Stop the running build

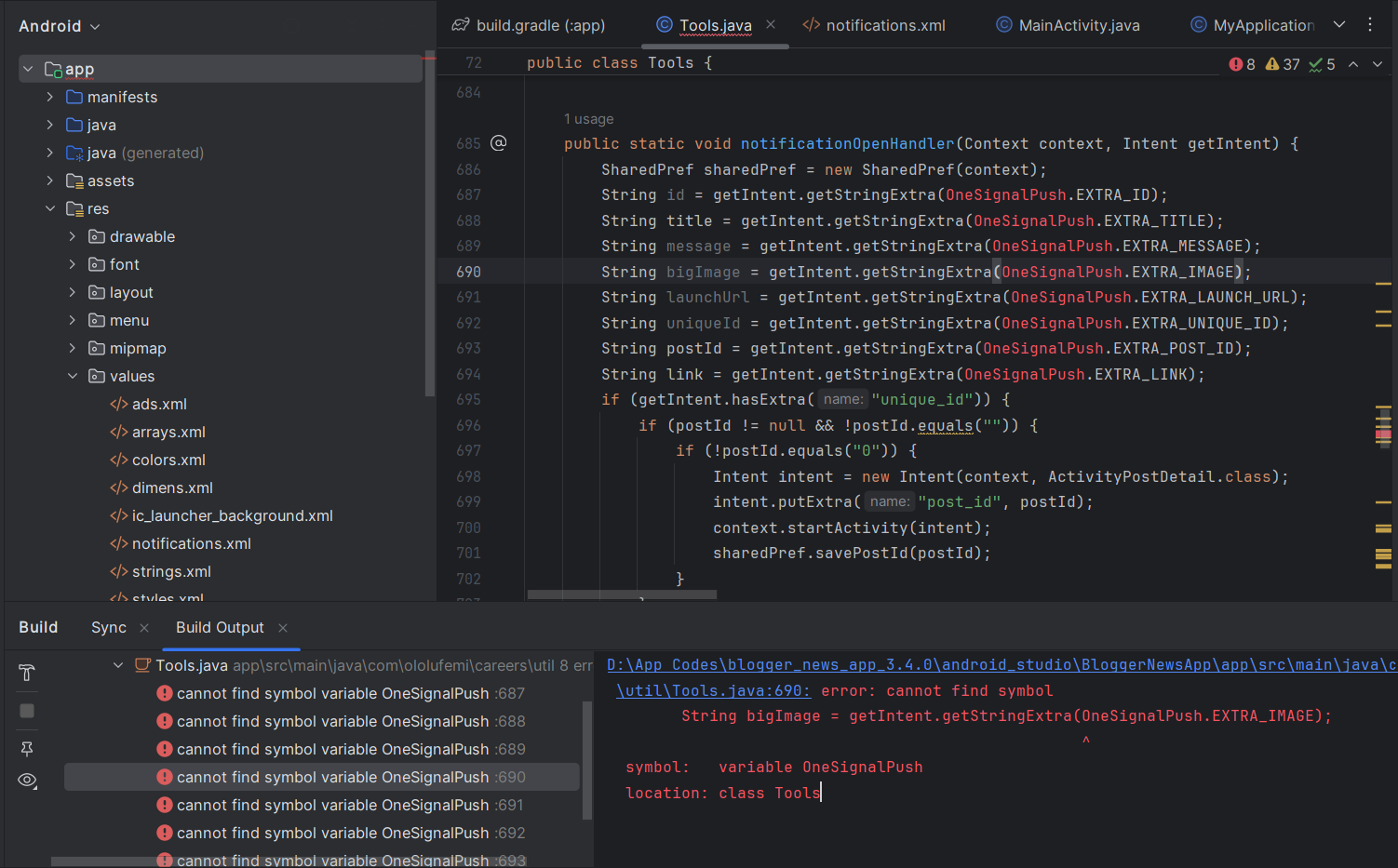(27, 711)
